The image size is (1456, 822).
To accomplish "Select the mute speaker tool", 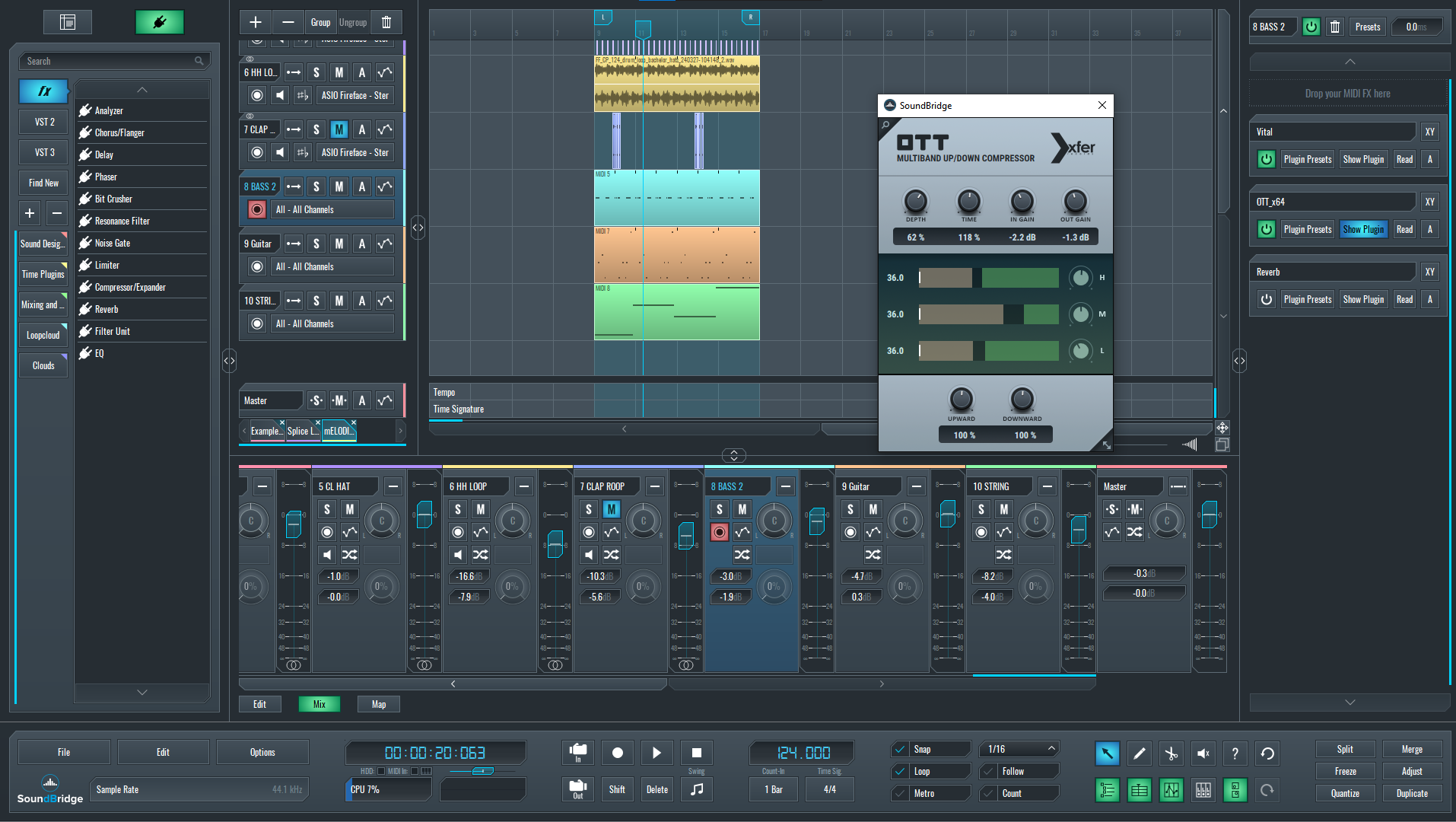I will tap(1203, 753).
